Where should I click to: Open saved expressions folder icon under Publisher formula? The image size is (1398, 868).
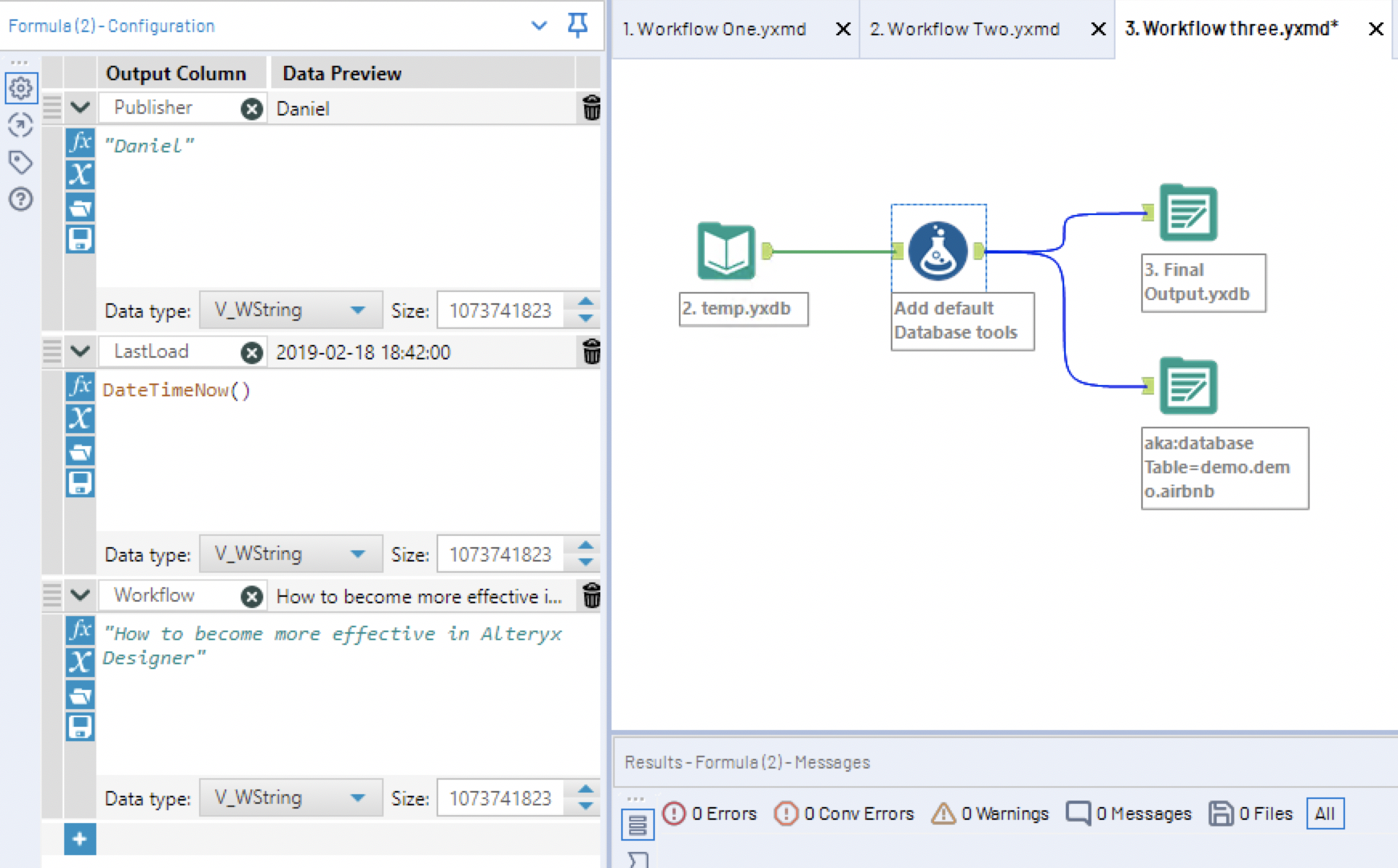[x=79, y=207]
